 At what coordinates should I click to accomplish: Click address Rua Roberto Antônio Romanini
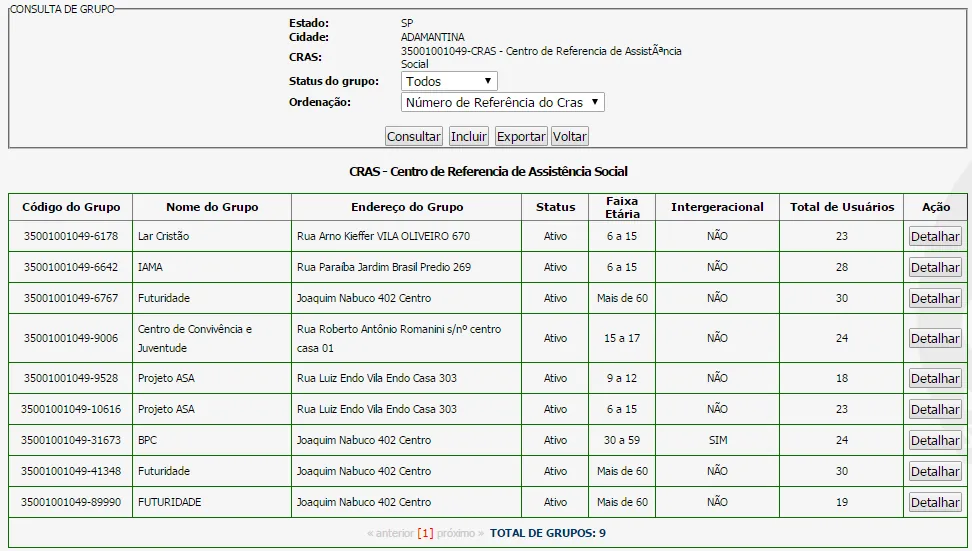click(x=399, y=338)
